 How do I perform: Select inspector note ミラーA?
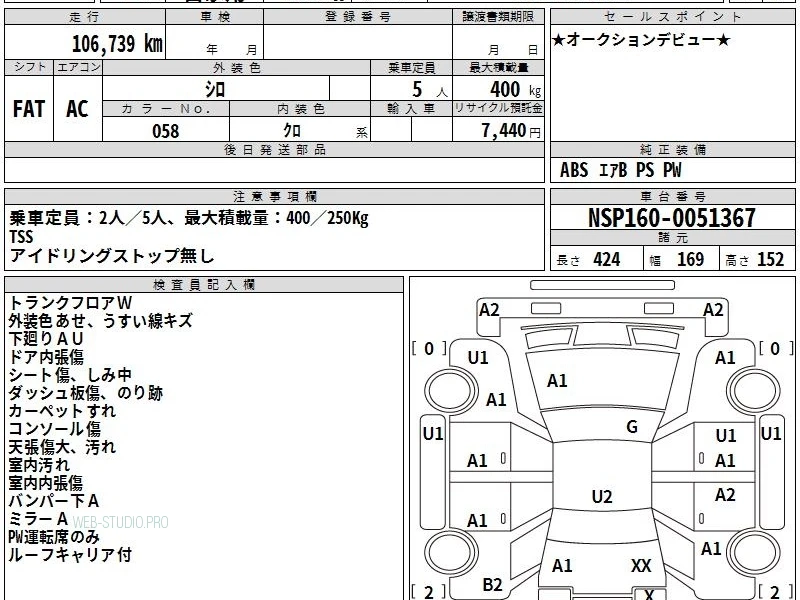[x=38, y=519]
